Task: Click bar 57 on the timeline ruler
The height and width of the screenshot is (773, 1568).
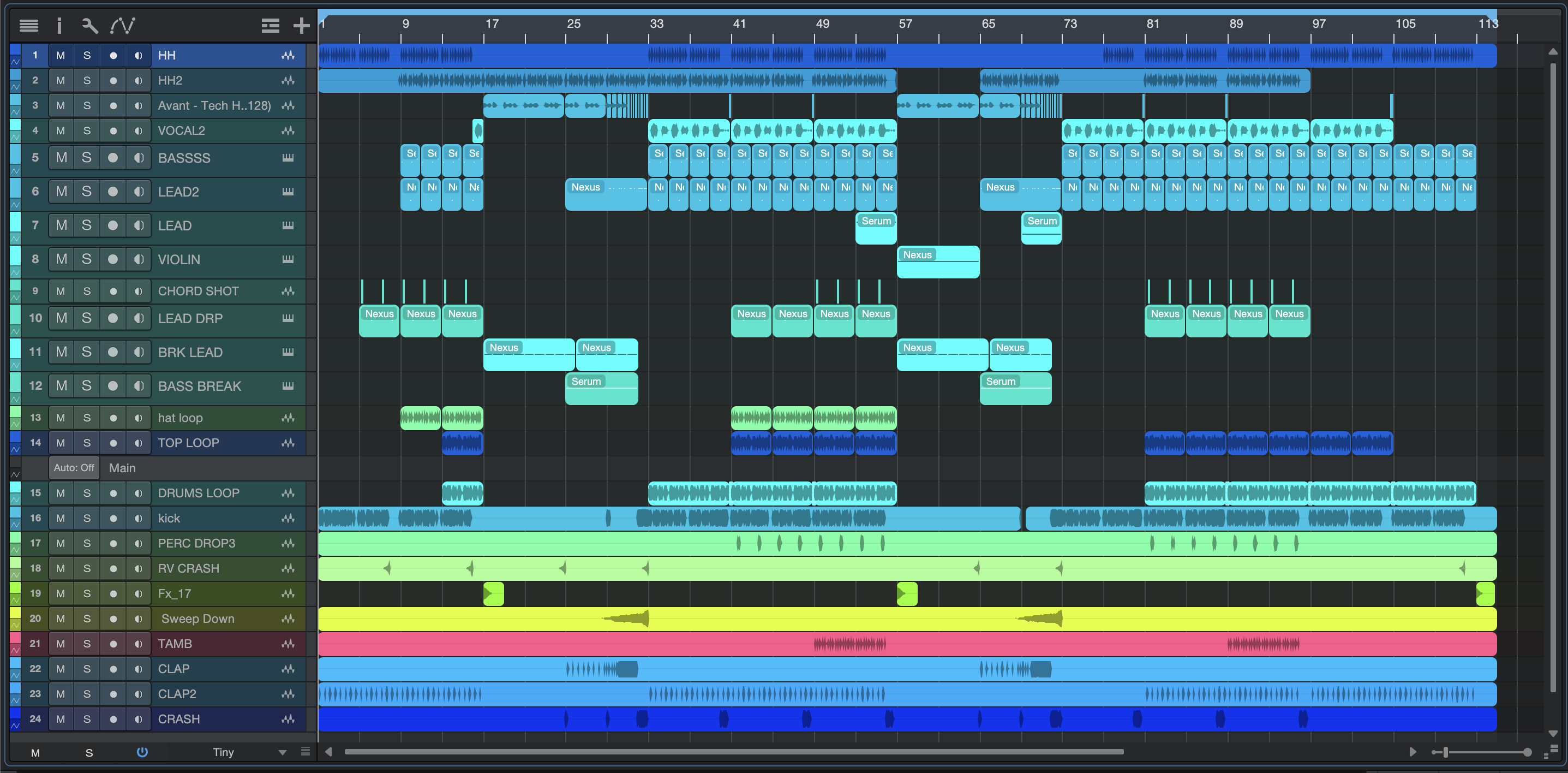Action: coord(905,24)
